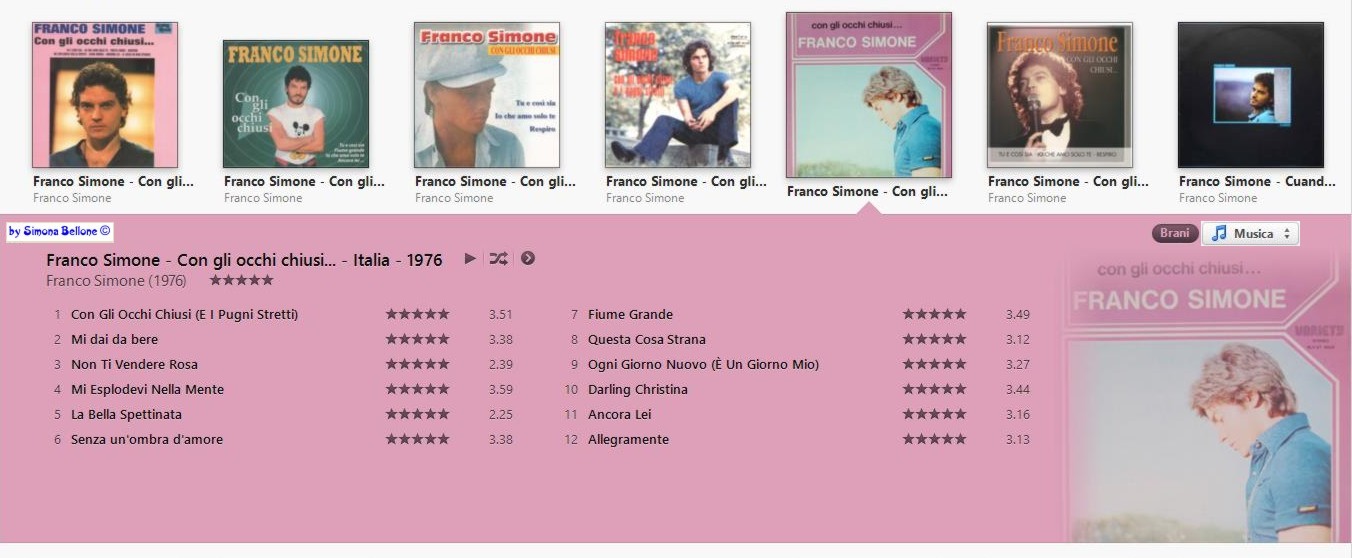1352x558 pixels.
Task: Set star rating for Allegramente
Action: [x=935, y=439]
